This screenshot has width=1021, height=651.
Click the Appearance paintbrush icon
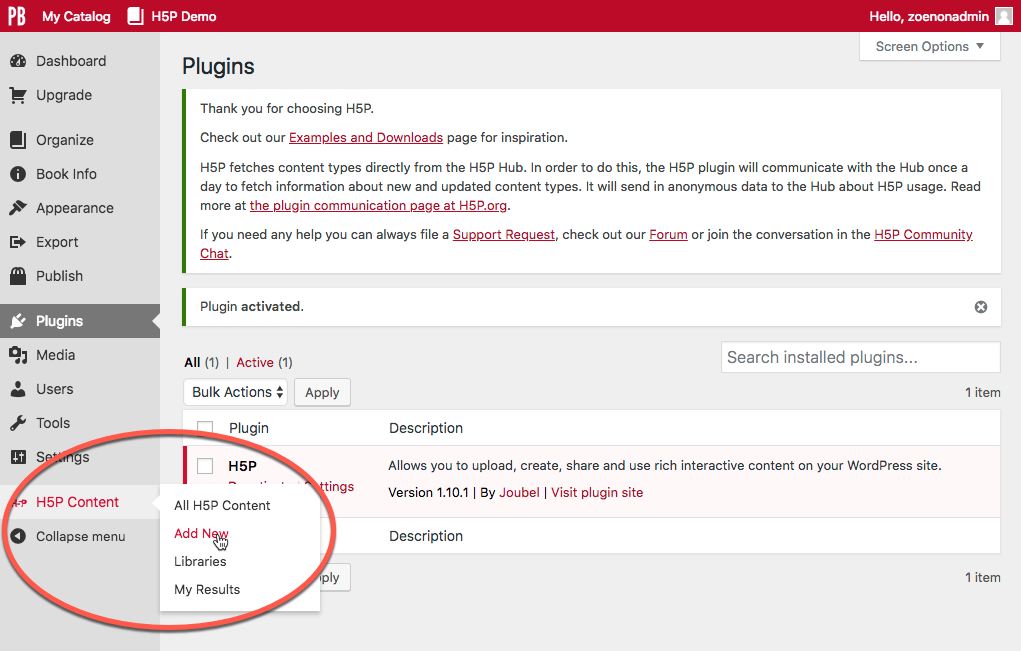click(18, 208)
